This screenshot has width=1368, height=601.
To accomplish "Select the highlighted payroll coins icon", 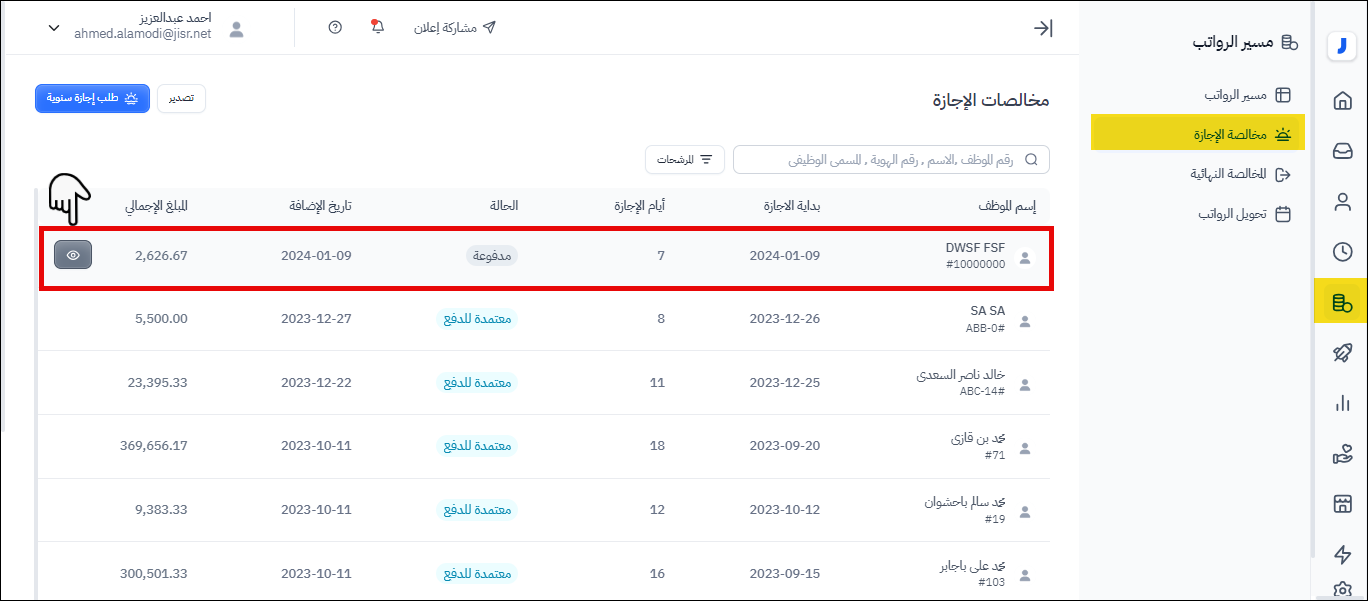I will [1341, 302].
